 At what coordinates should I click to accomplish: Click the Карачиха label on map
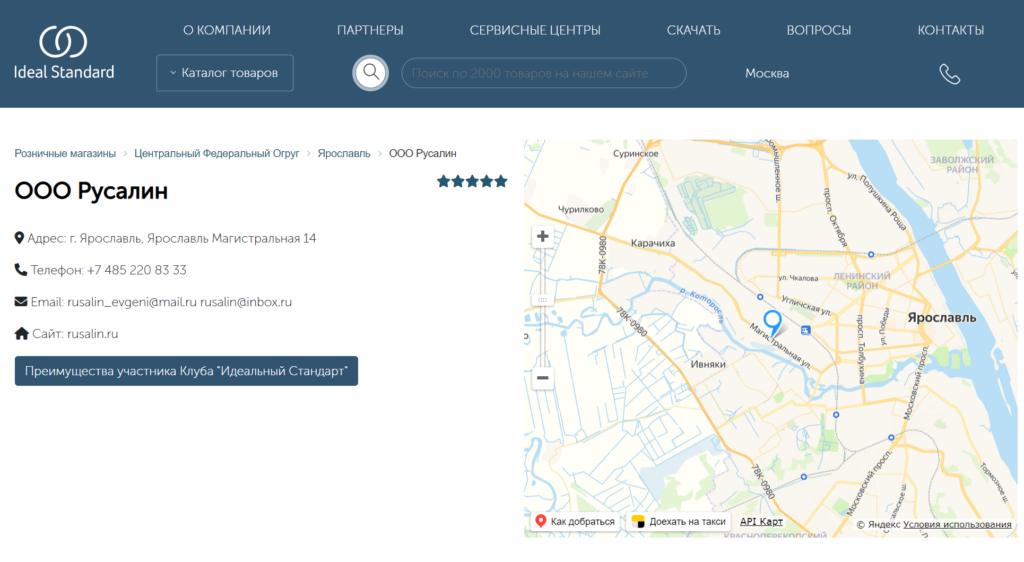point(653,243)
